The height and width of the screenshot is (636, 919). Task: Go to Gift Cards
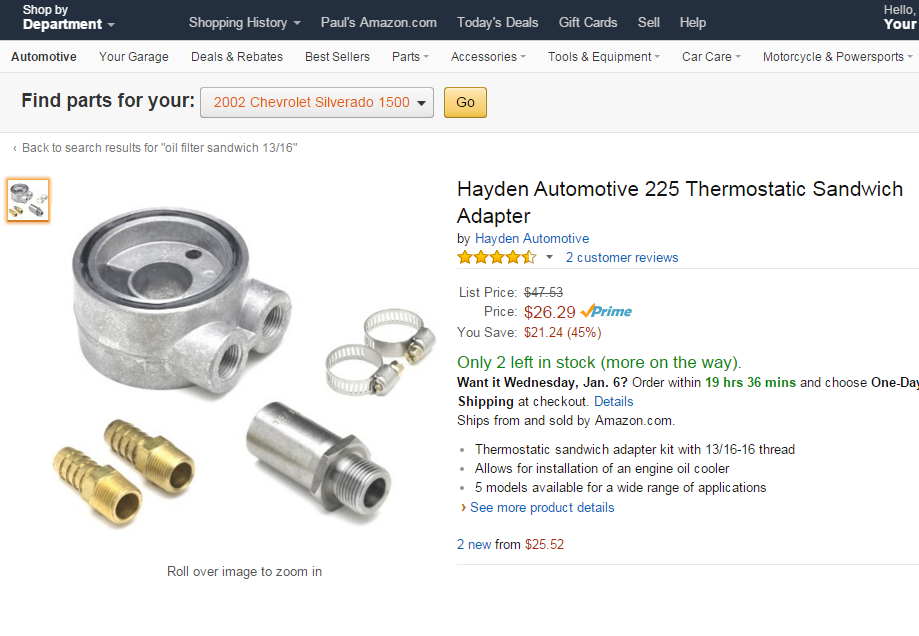coord(588,22)
